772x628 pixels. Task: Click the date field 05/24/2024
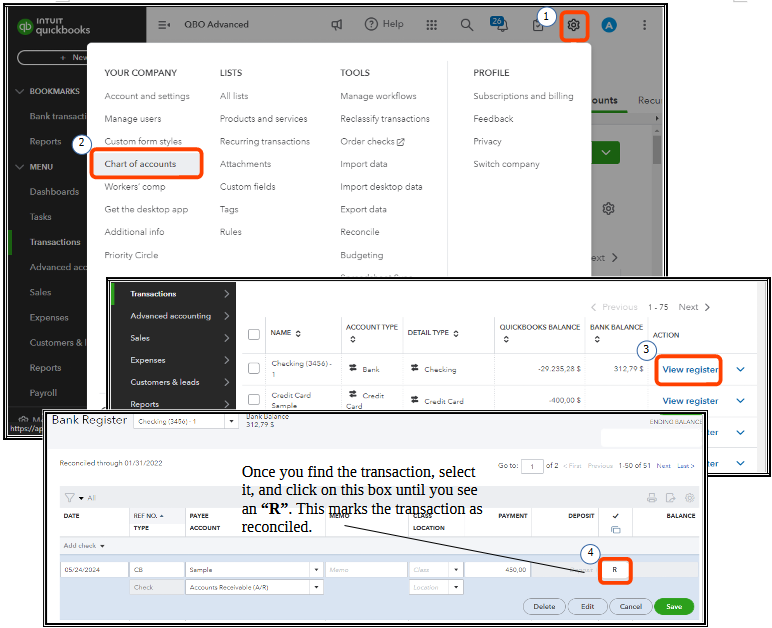94,569
